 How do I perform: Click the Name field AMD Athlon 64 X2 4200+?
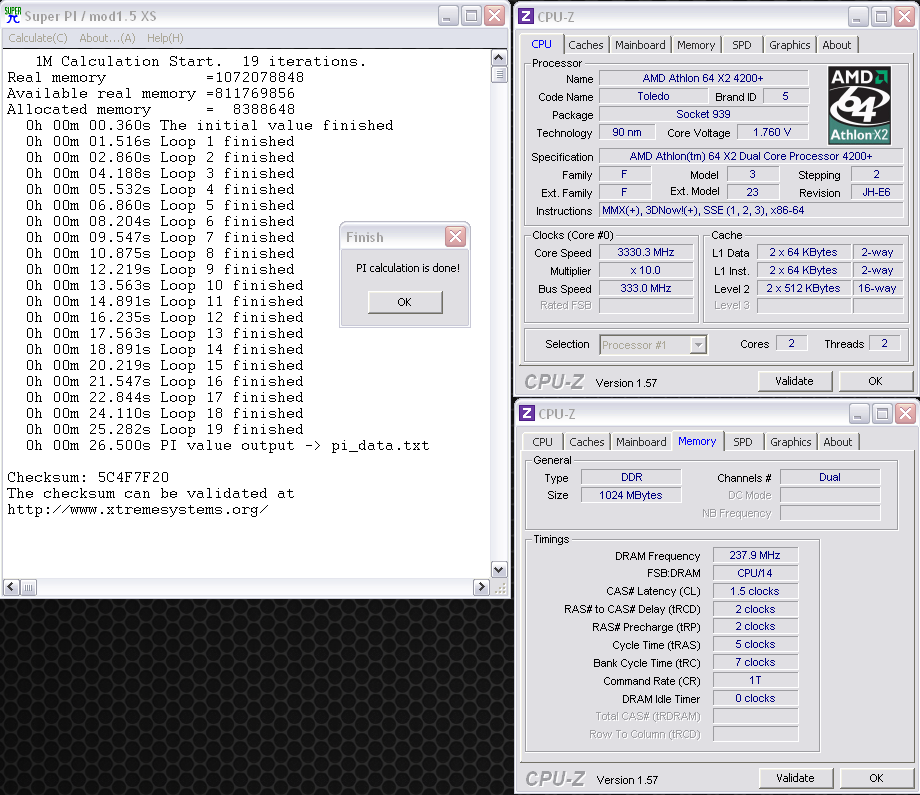(703, 78)
